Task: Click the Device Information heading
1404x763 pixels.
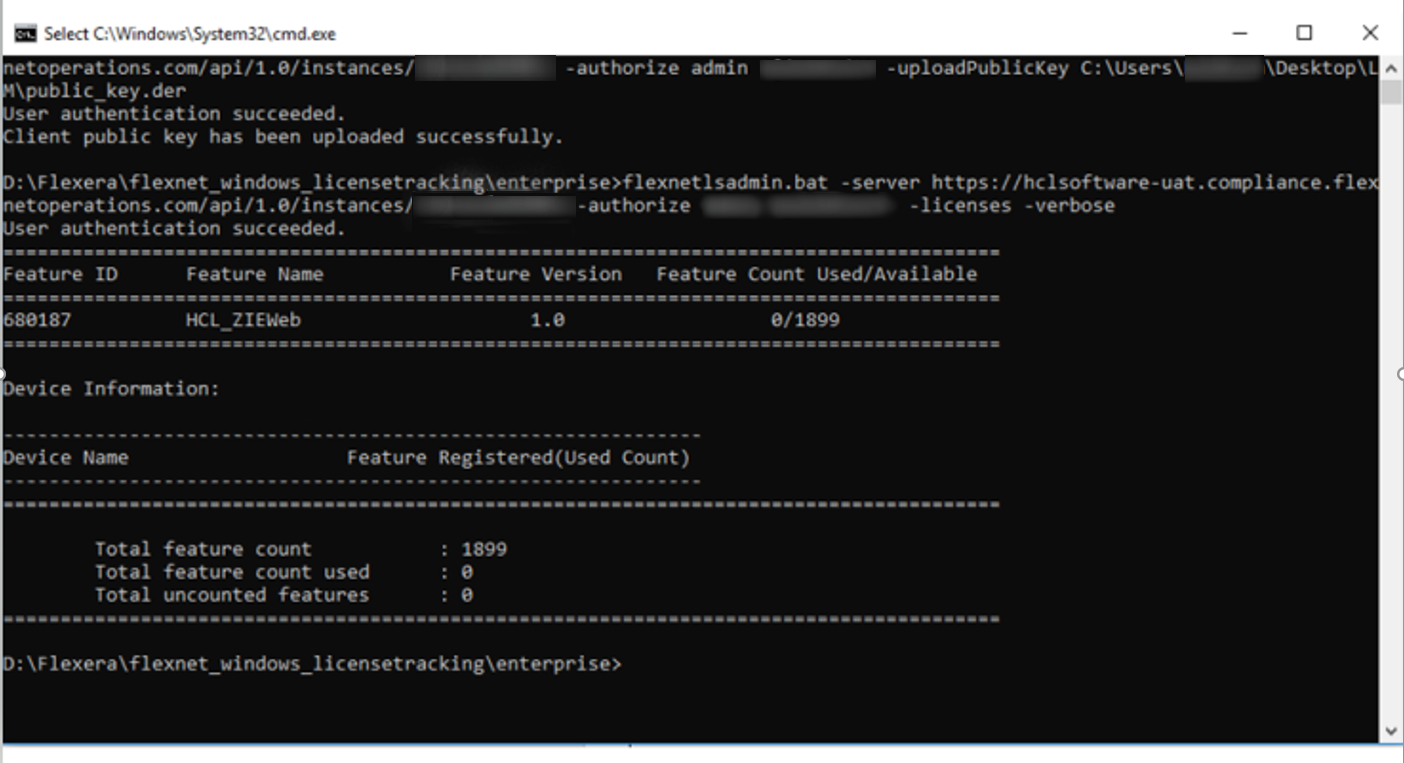Action: [x=111, y=388]
